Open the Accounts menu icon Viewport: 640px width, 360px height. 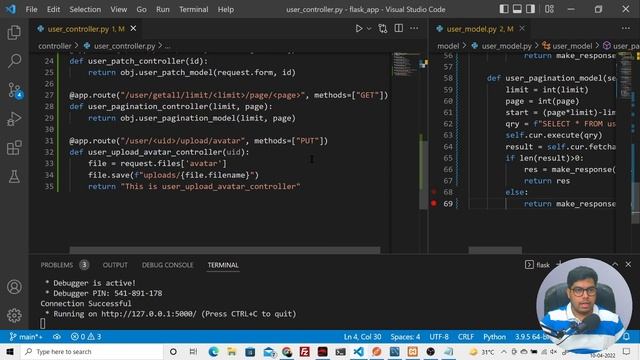click(14, 287)
